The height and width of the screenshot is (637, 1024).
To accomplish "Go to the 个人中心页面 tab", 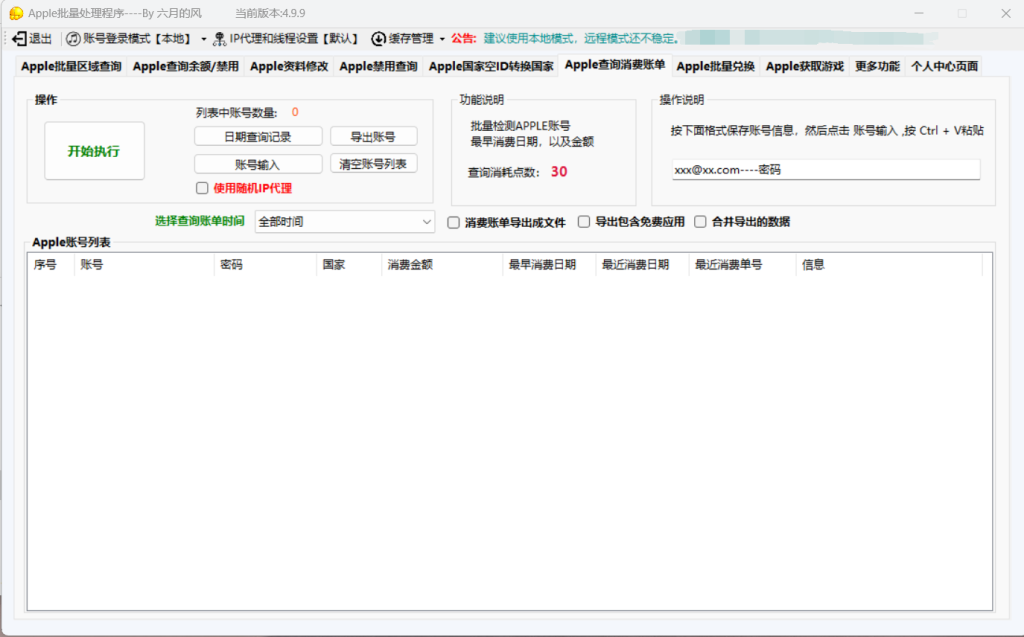I will pos(943,67).
